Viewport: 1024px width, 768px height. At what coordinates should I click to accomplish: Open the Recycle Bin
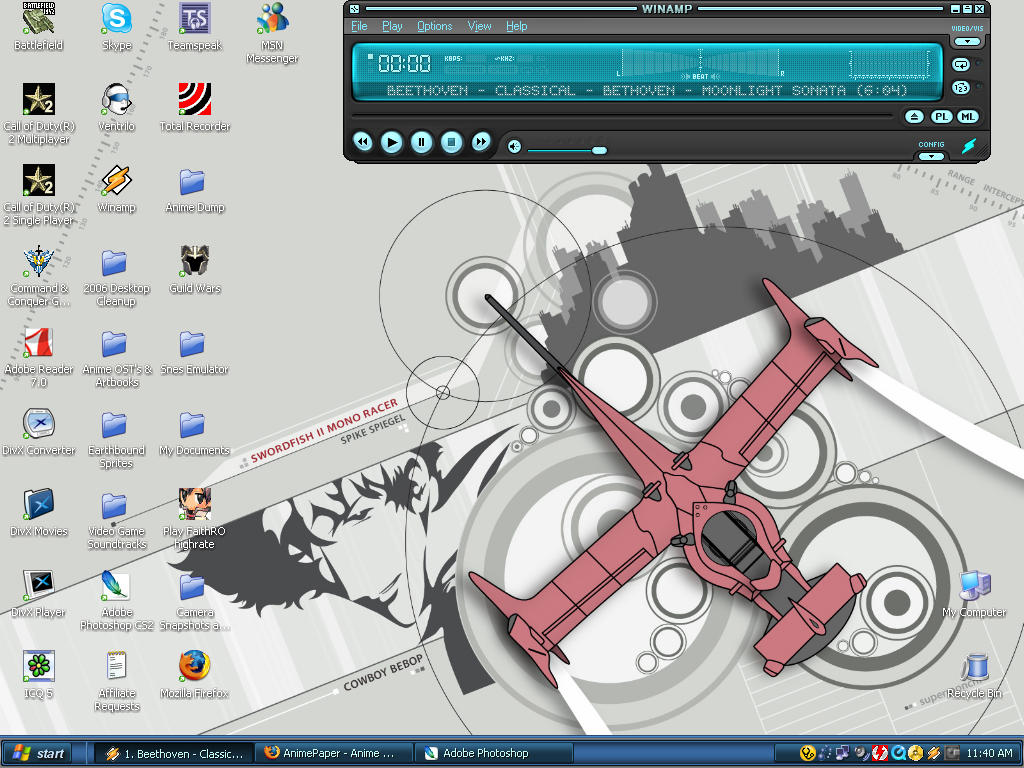tap(974, 674)
